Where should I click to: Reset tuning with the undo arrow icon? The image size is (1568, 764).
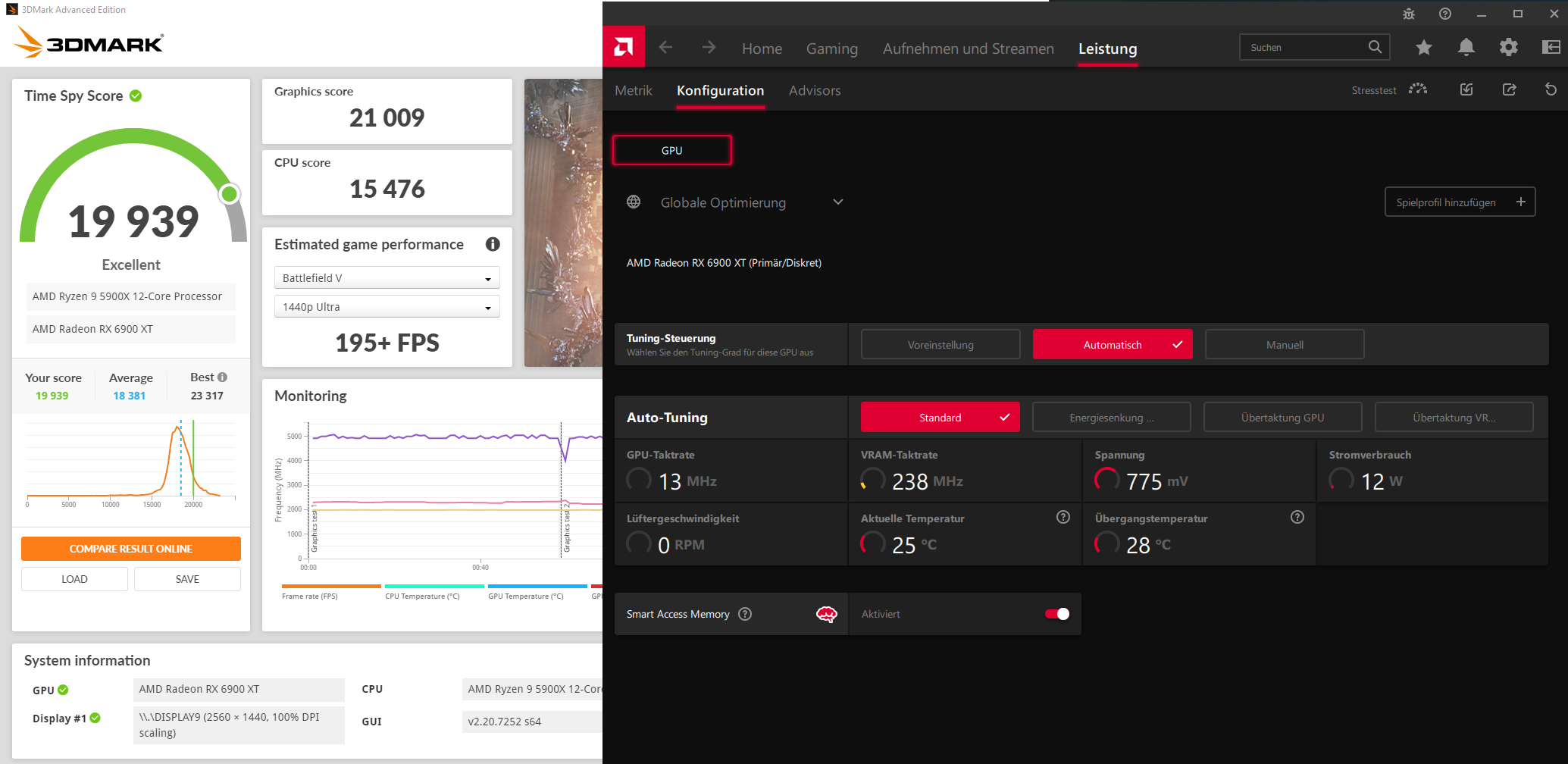1551,89
